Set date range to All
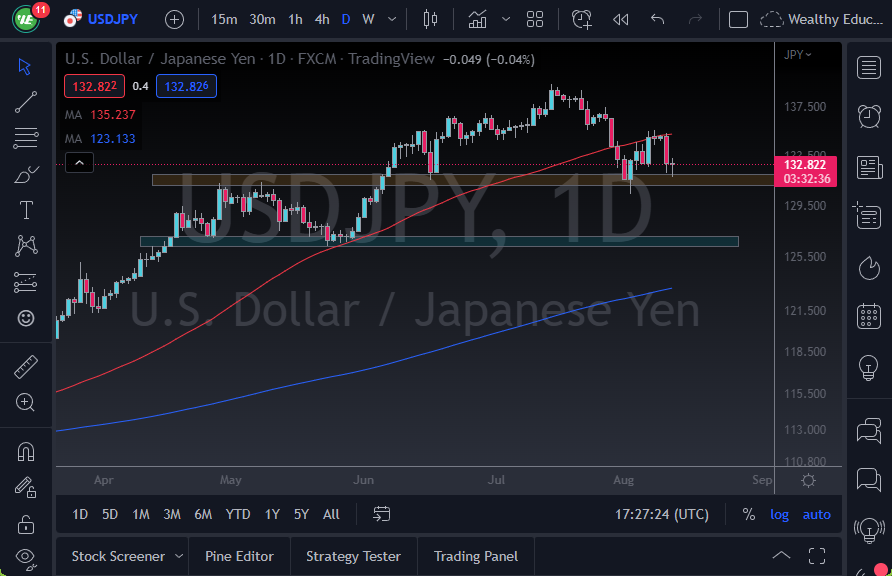Viewport: 892px width, 576px height. tap(331, 515)
